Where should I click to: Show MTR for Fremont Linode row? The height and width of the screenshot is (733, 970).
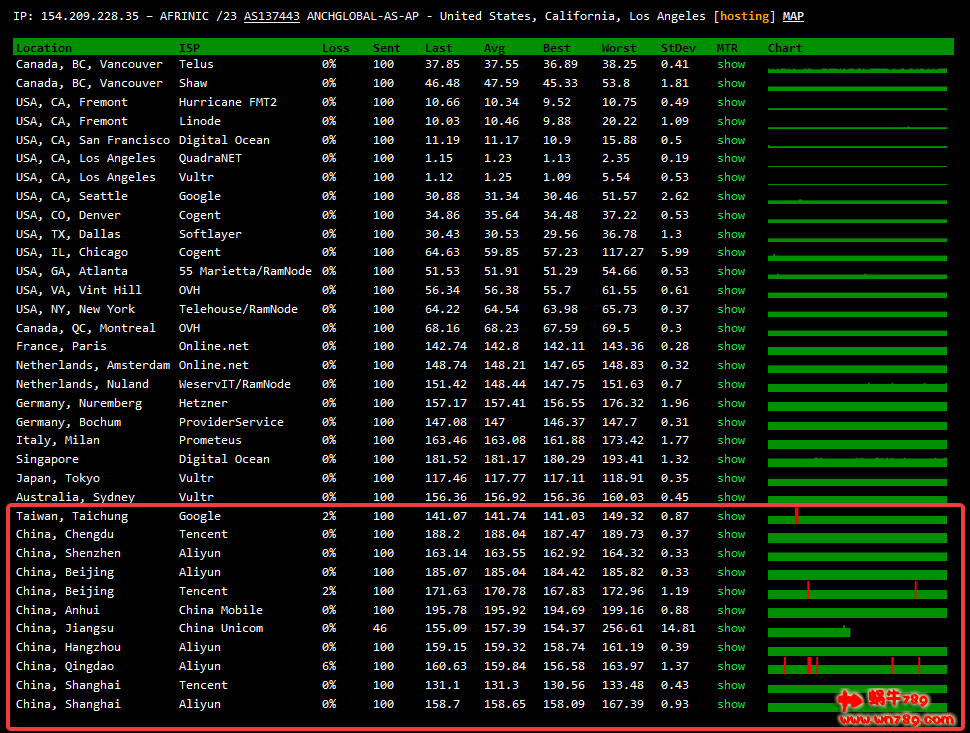[731, 121]
